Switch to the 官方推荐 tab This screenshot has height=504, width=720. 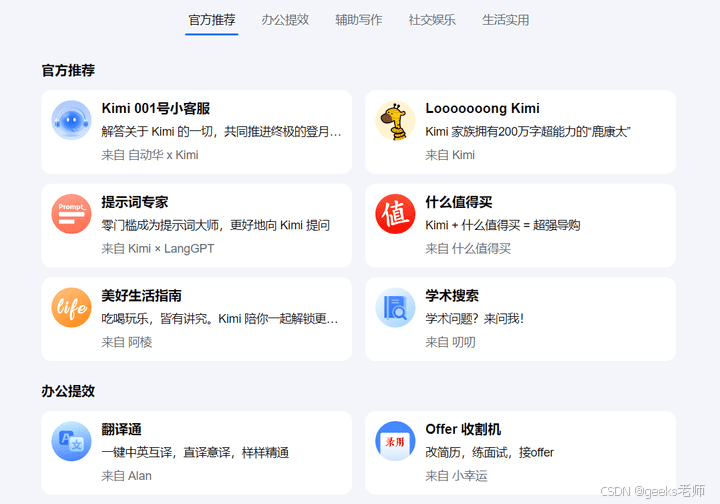(x=212, y=20)
